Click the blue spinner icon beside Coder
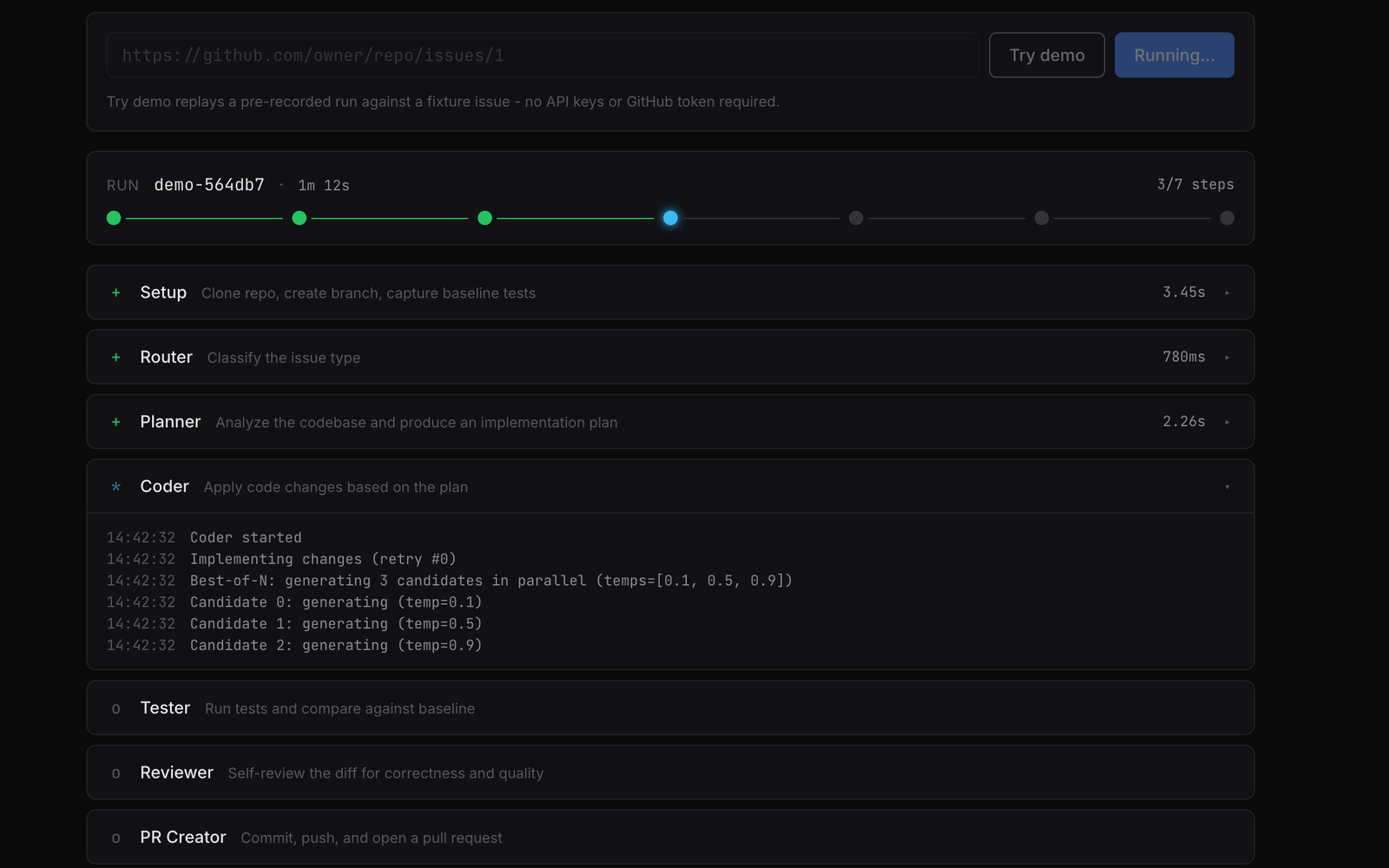1389x868 pixels. click(x=116, y=487)
